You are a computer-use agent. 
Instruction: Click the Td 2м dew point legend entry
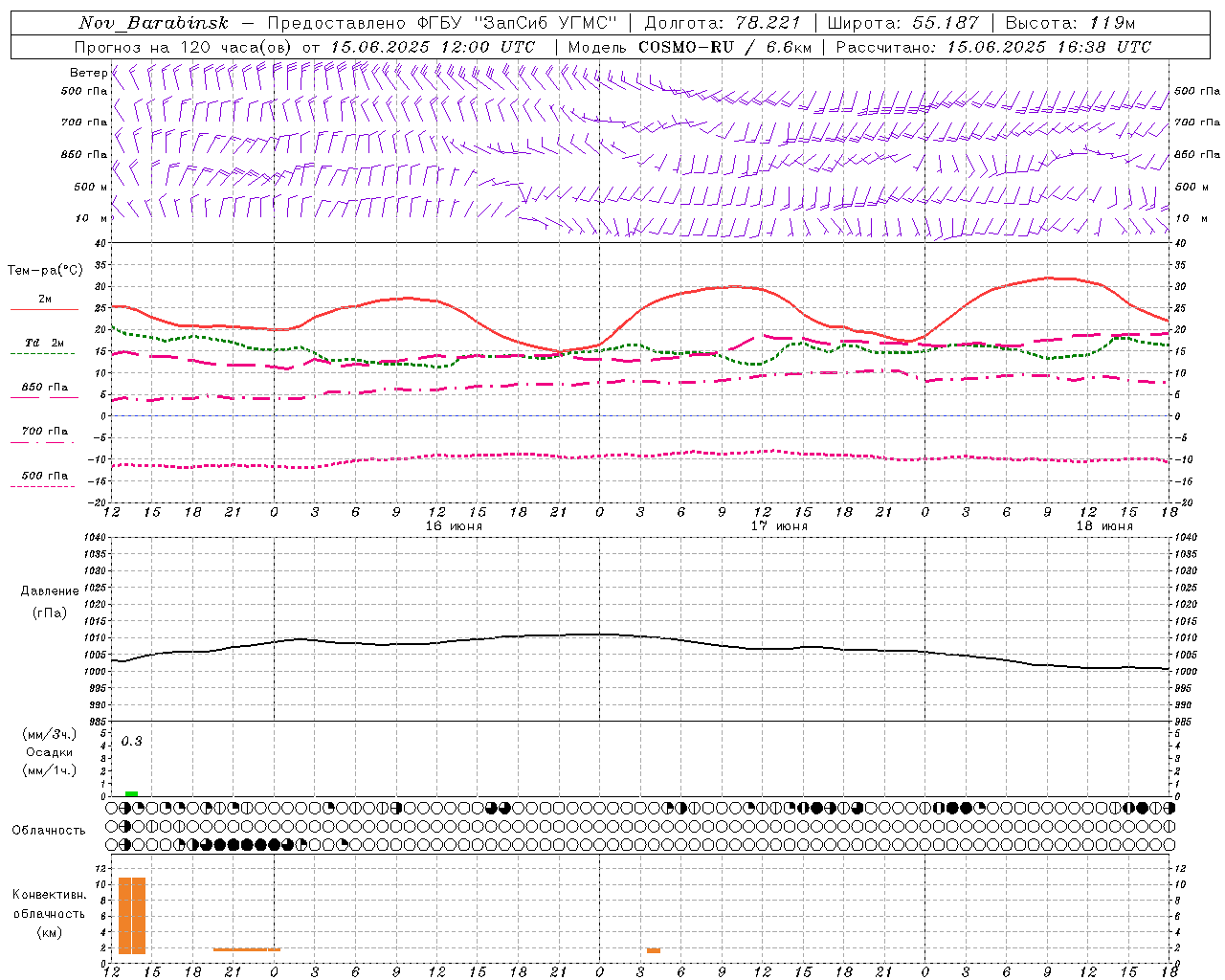pos(45,343)
